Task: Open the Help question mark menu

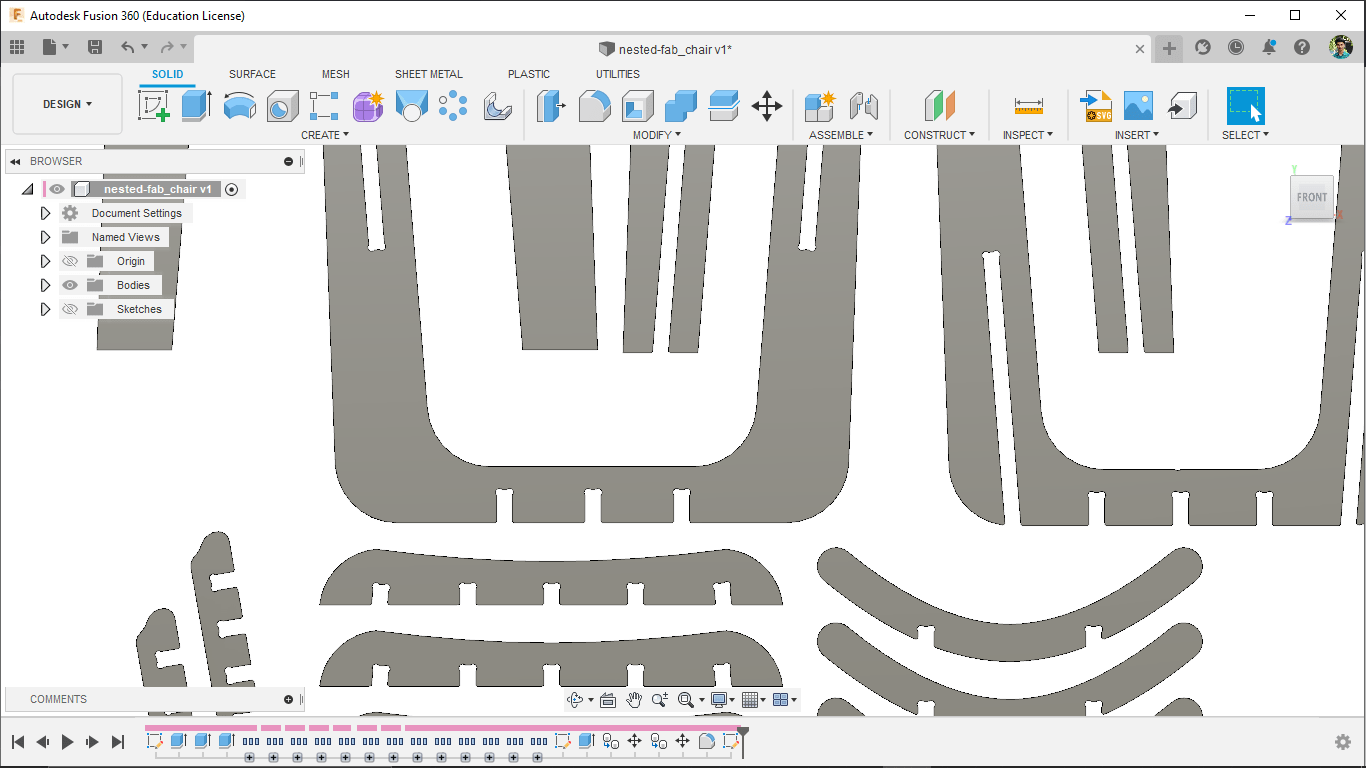Action: [x=1302, y=47]
